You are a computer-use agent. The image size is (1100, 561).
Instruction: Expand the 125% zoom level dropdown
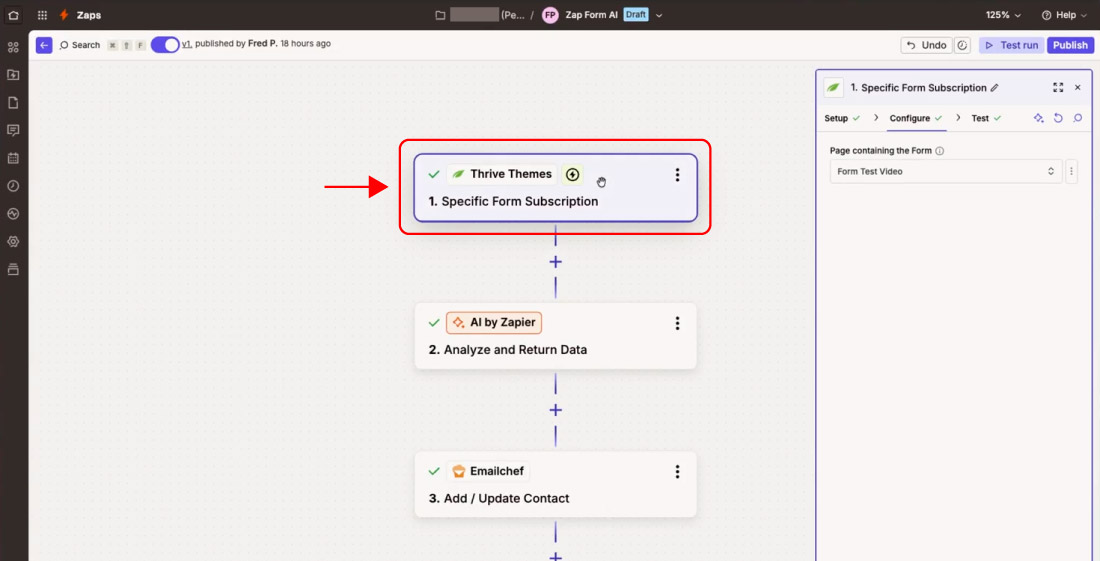pos(1003,15)
